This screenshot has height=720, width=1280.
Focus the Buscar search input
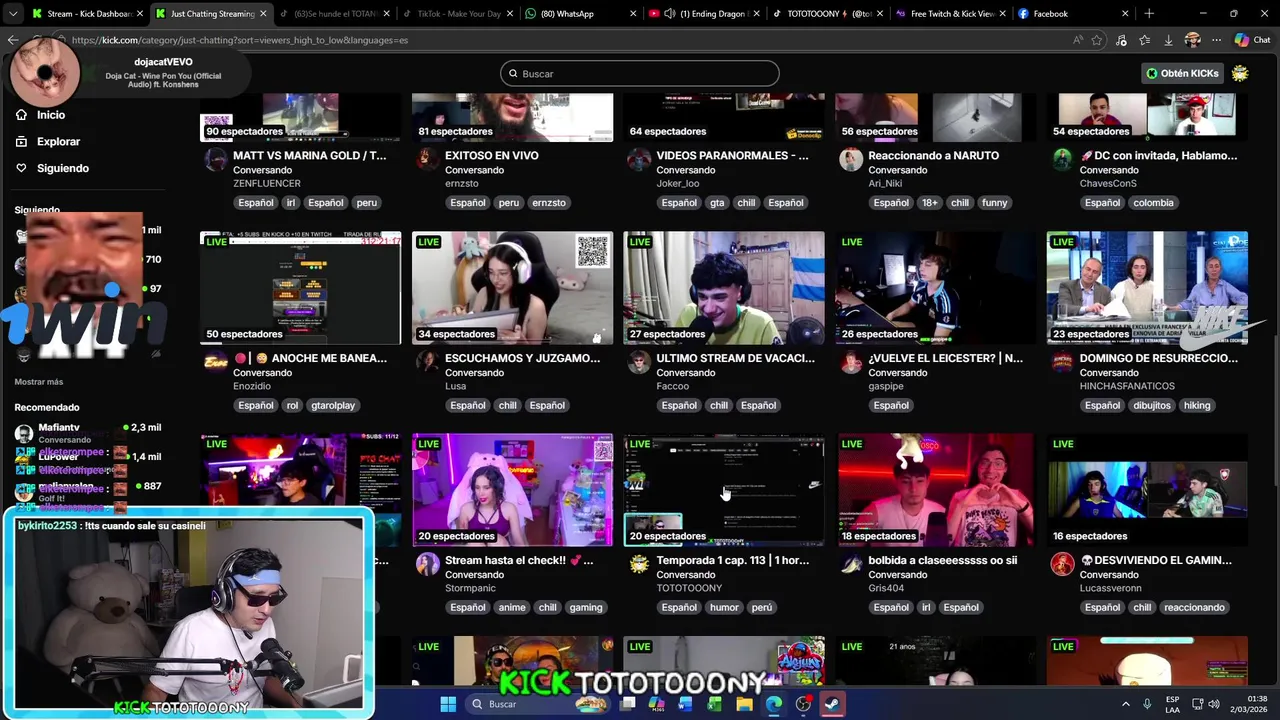640,74
